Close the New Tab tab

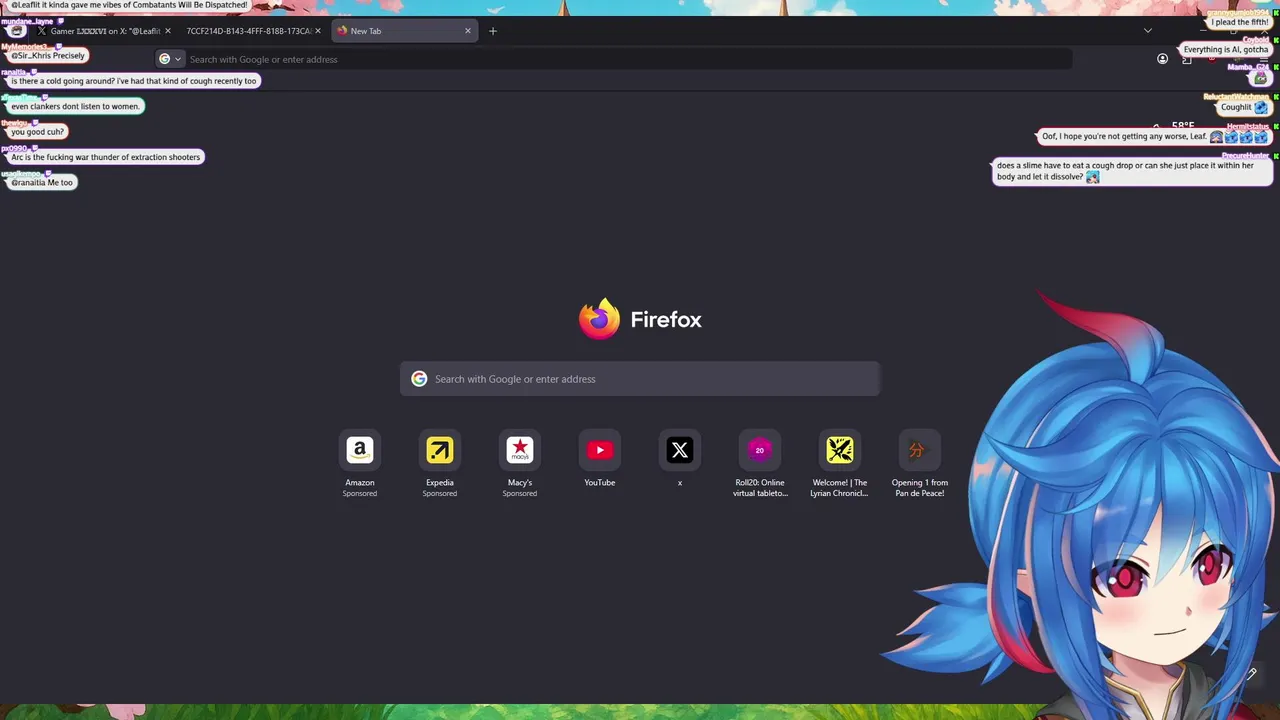(467, 31)
